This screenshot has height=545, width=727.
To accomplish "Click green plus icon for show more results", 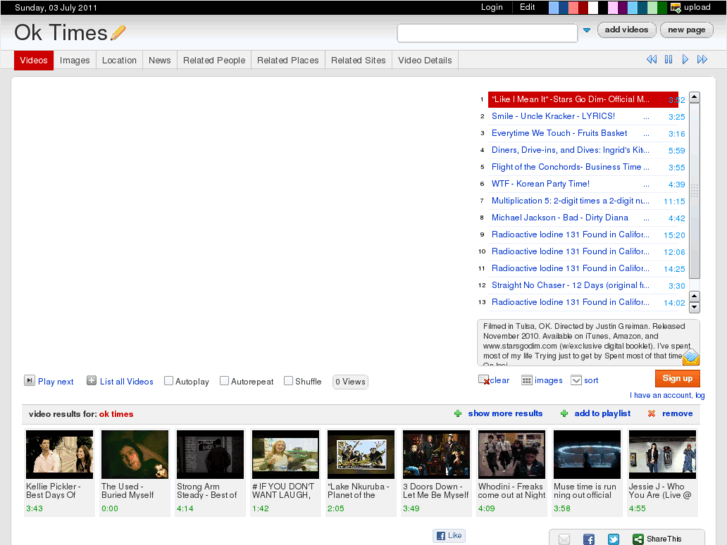I will tap(458, 413).
